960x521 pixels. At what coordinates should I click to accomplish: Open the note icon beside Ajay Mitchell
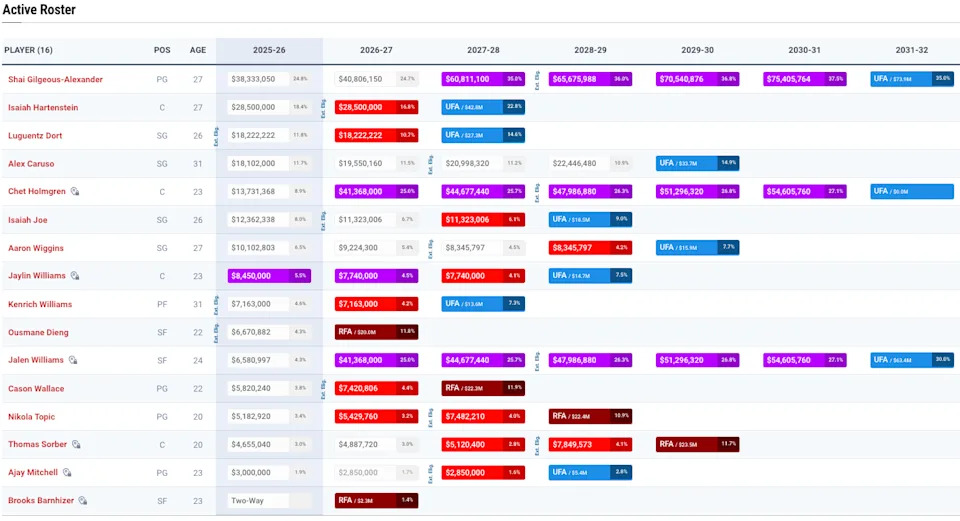coord(67,473)
